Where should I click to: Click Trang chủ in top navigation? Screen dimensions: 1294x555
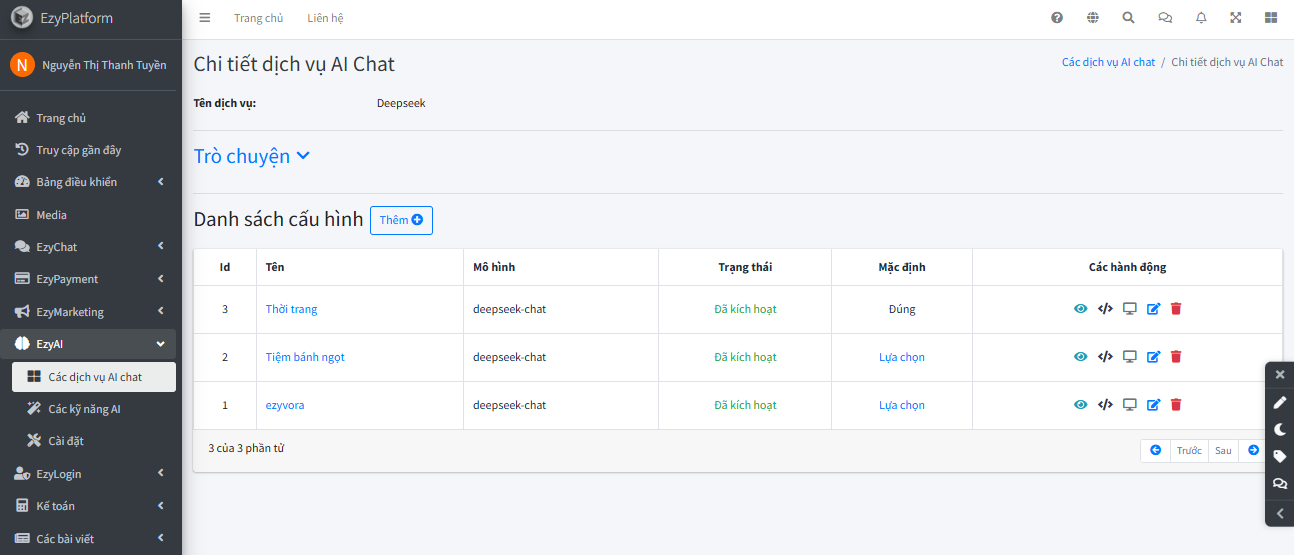click(259, 18)
